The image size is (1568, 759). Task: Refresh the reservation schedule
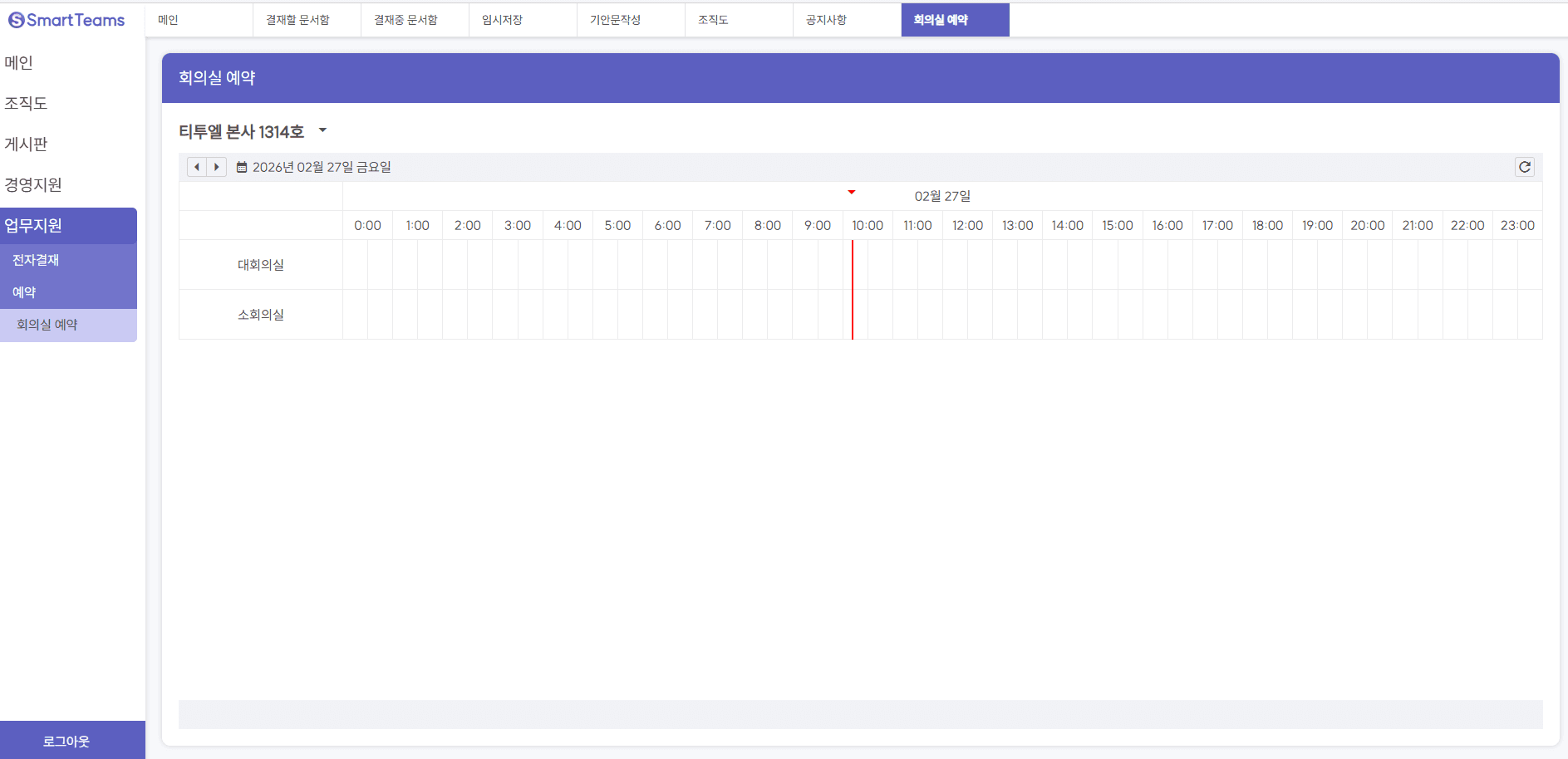pyautogui.click(x=1524, y=167)
